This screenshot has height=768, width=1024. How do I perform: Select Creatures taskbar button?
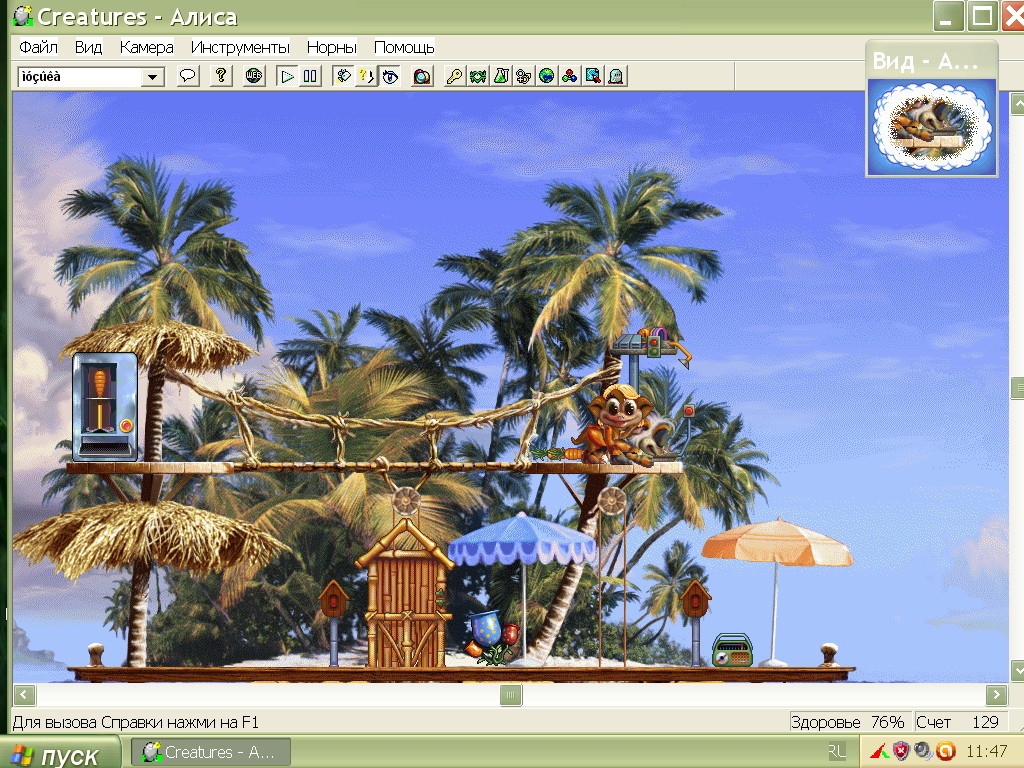click(209, 752)
